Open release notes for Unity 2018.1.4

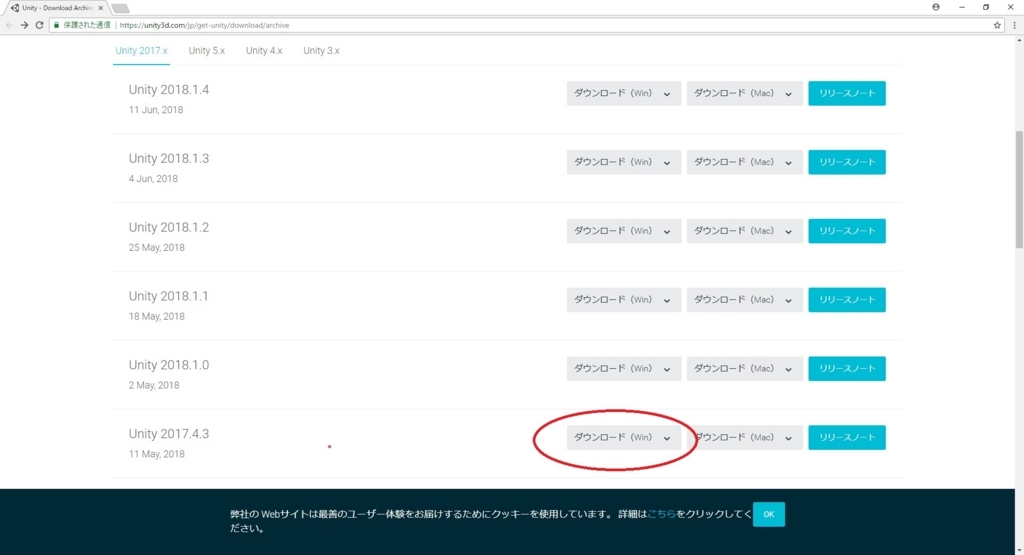click(x=847, y=93)
